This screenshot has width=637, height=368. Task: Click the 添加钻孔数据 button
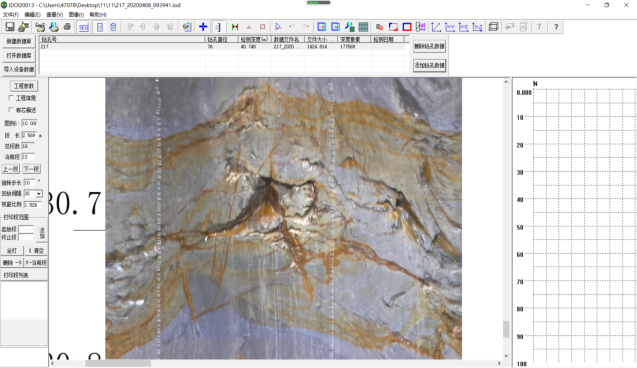[429, 65]
